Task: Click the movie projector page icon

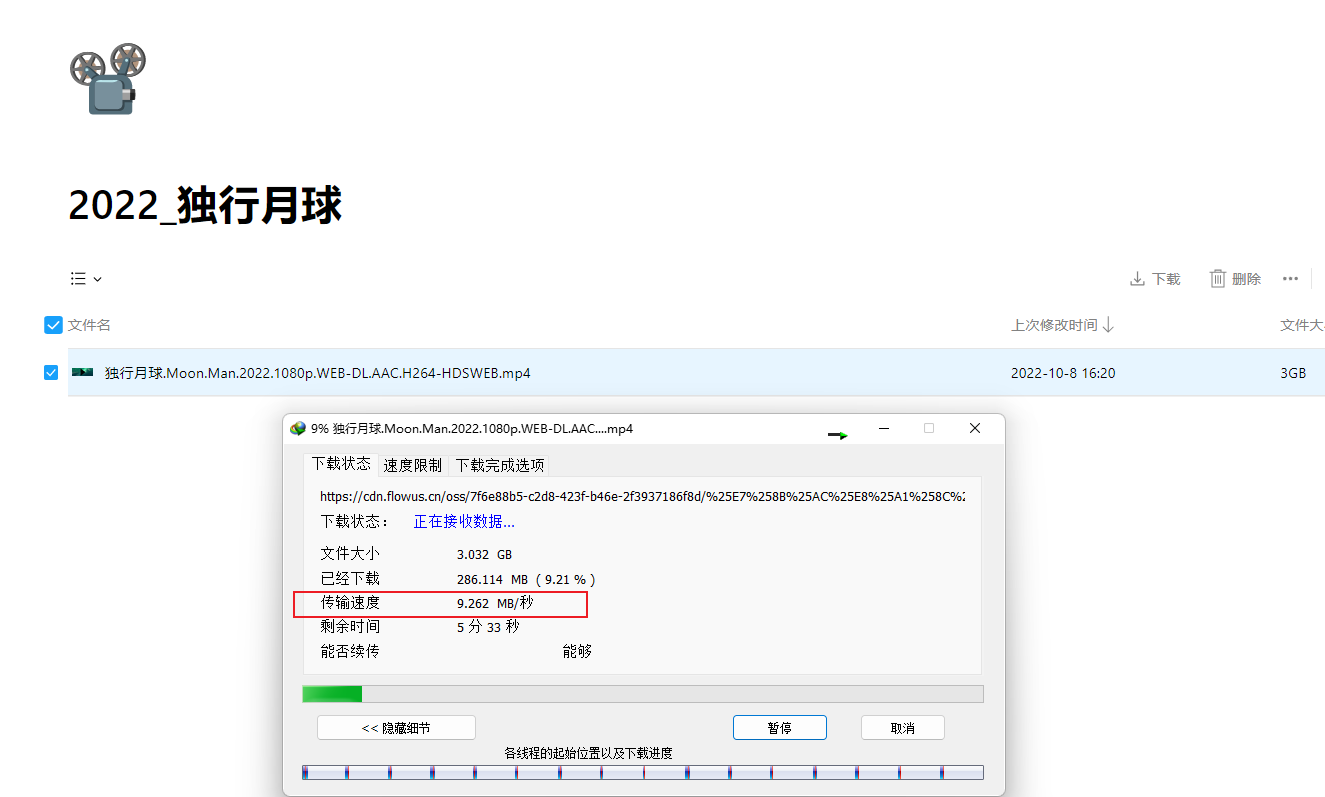Action: tap(108, 78)
